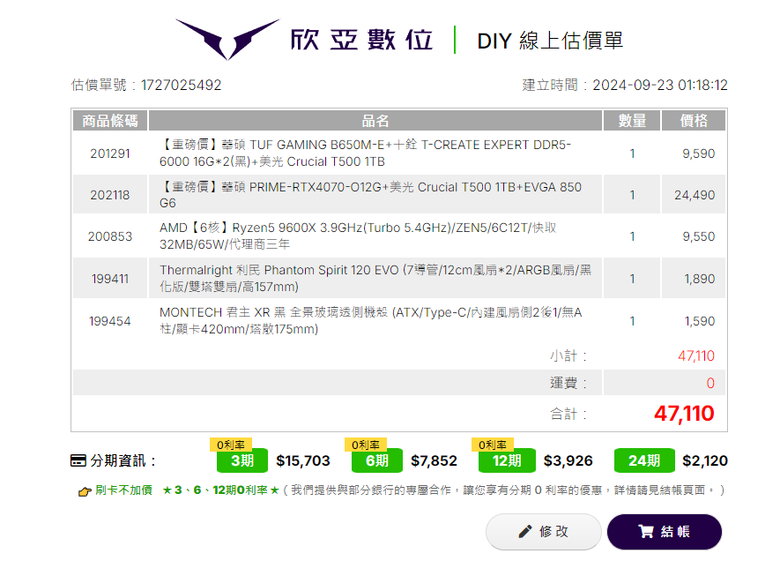Click the 0利率 tag above 6期
Screen dimensions: 780x576
[366, 445]
